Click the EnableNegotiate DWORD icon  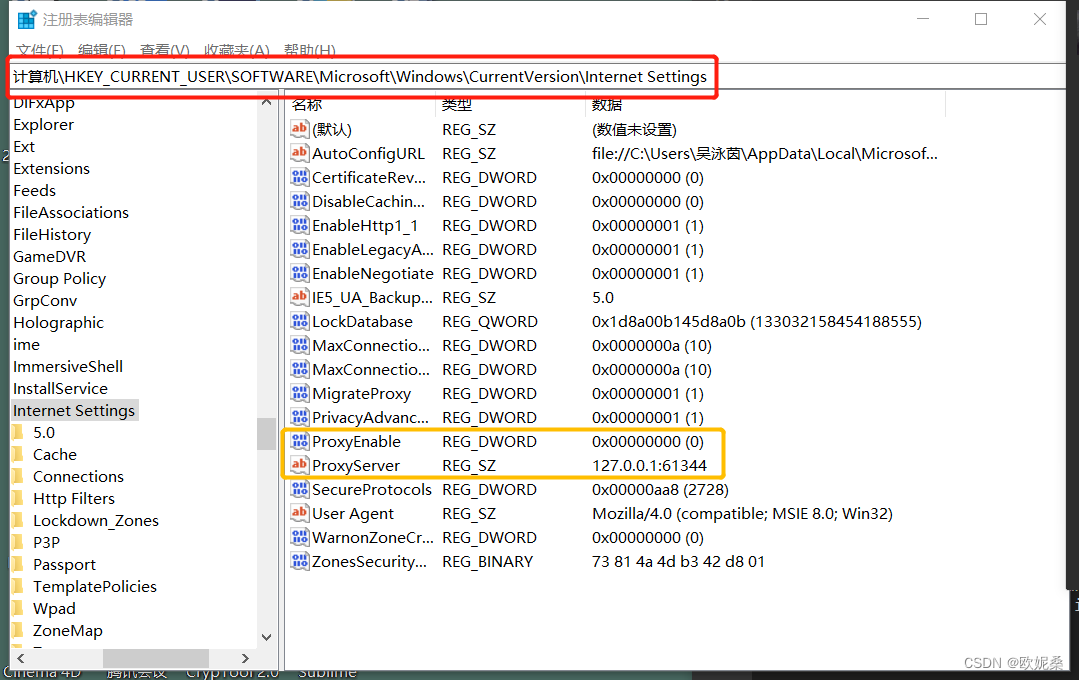[299, 273]
